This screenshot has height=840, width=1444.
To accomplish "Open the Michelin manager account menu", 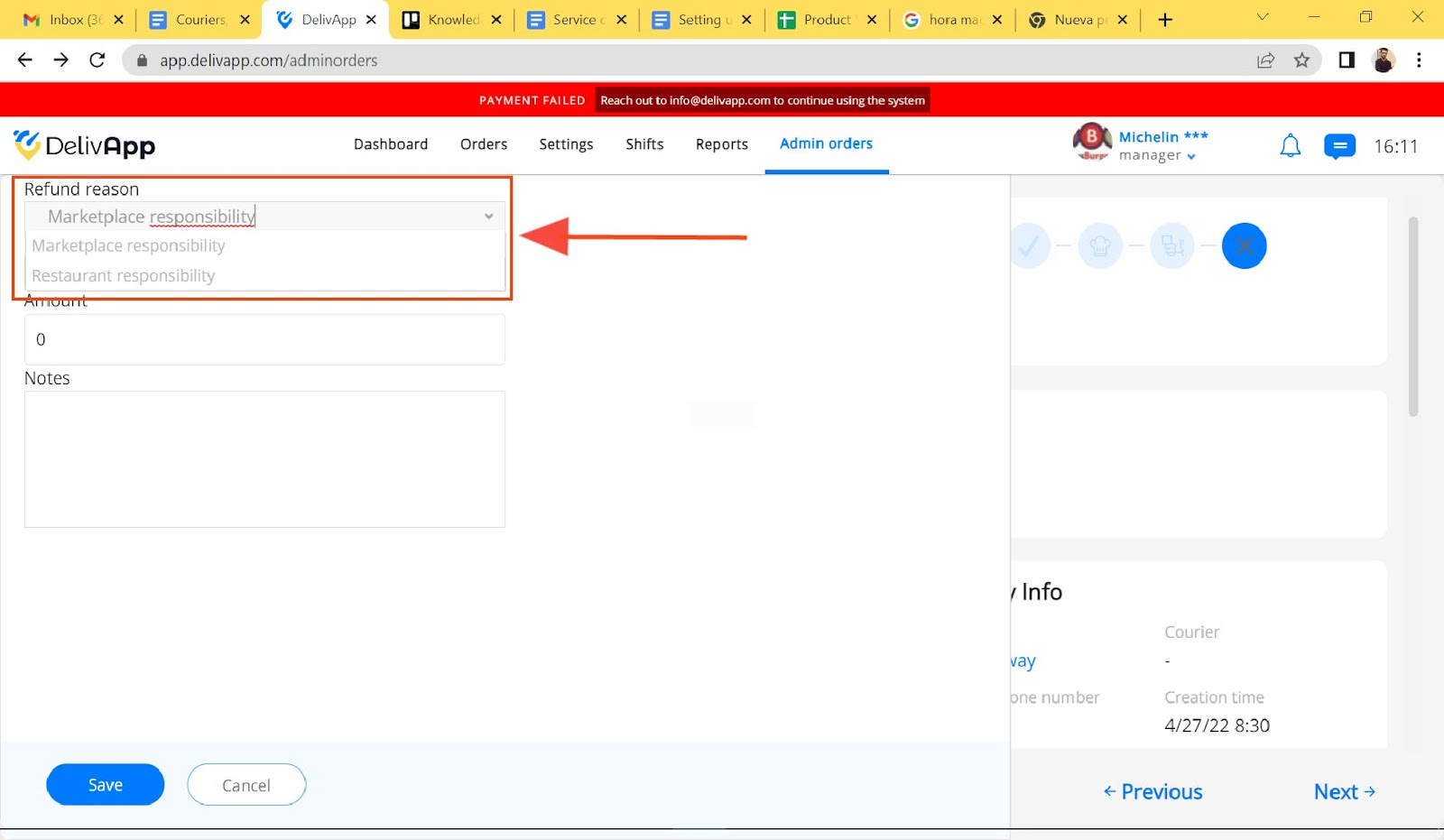I will point(1142,145).
